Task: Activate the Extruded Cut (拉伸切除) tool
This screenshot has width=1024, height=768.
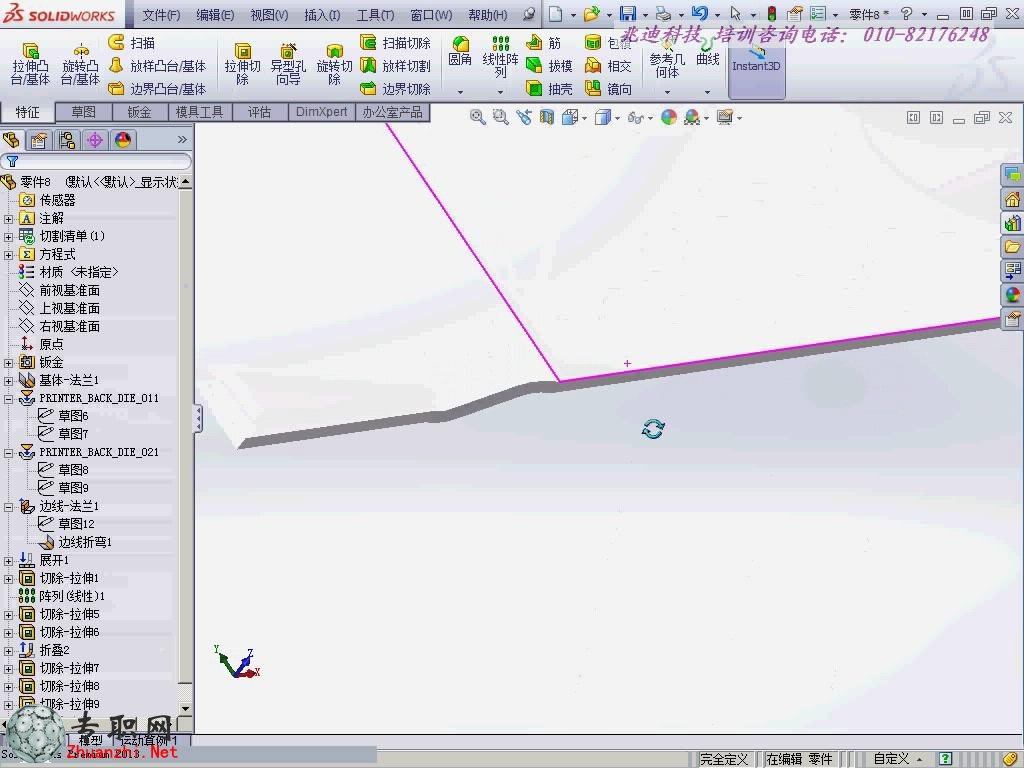Action: pyautogui.click(x=242, y=64)
